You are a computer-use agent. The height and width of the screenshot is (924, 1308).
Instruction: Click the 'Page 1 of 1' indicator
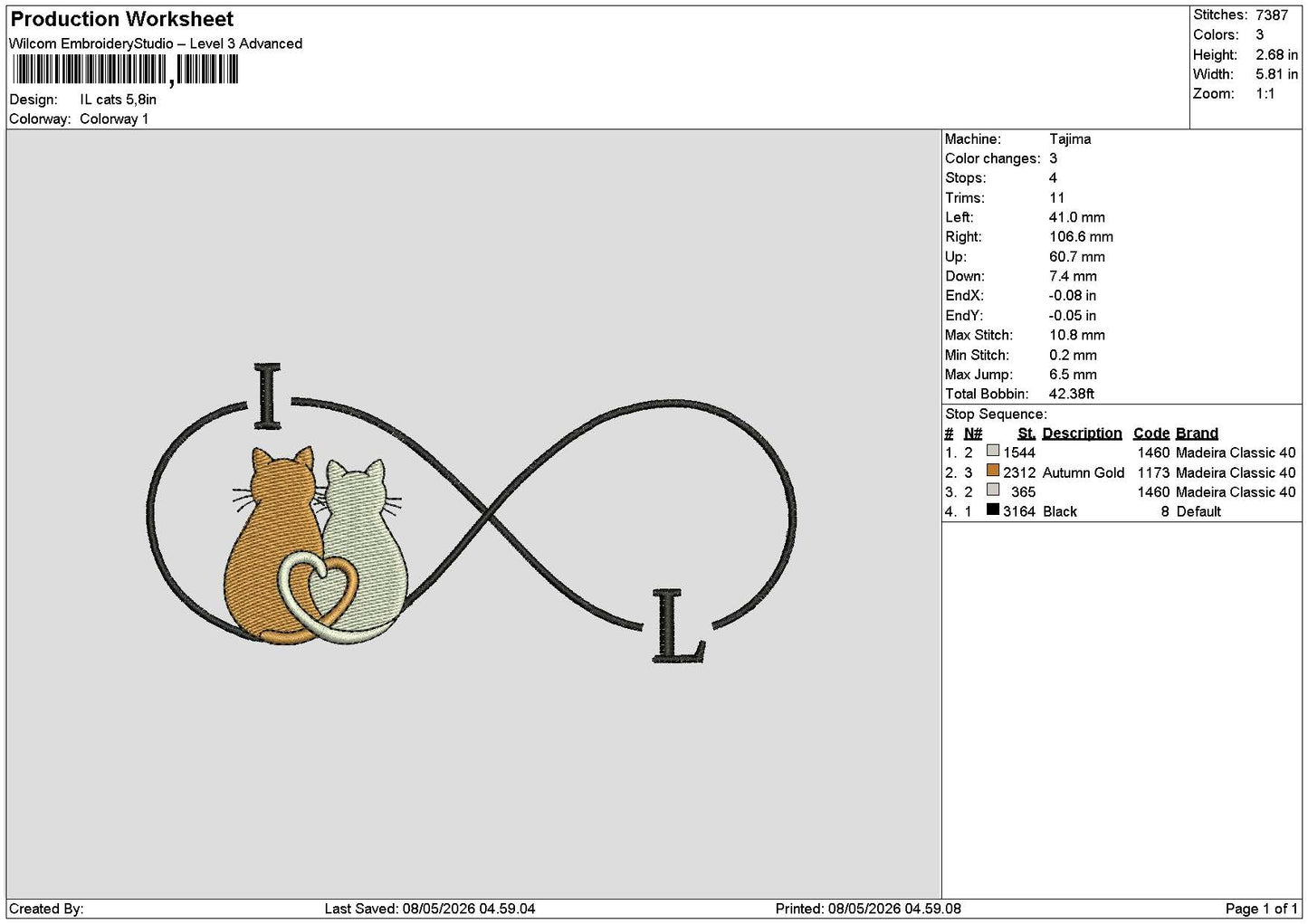[1262, 909]
